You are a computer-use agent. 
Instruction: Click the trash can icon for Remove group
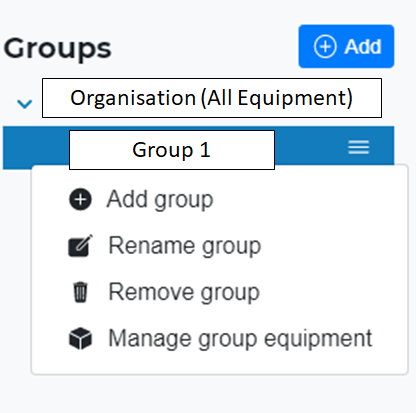pyautogui.click(x=80, y=292)
